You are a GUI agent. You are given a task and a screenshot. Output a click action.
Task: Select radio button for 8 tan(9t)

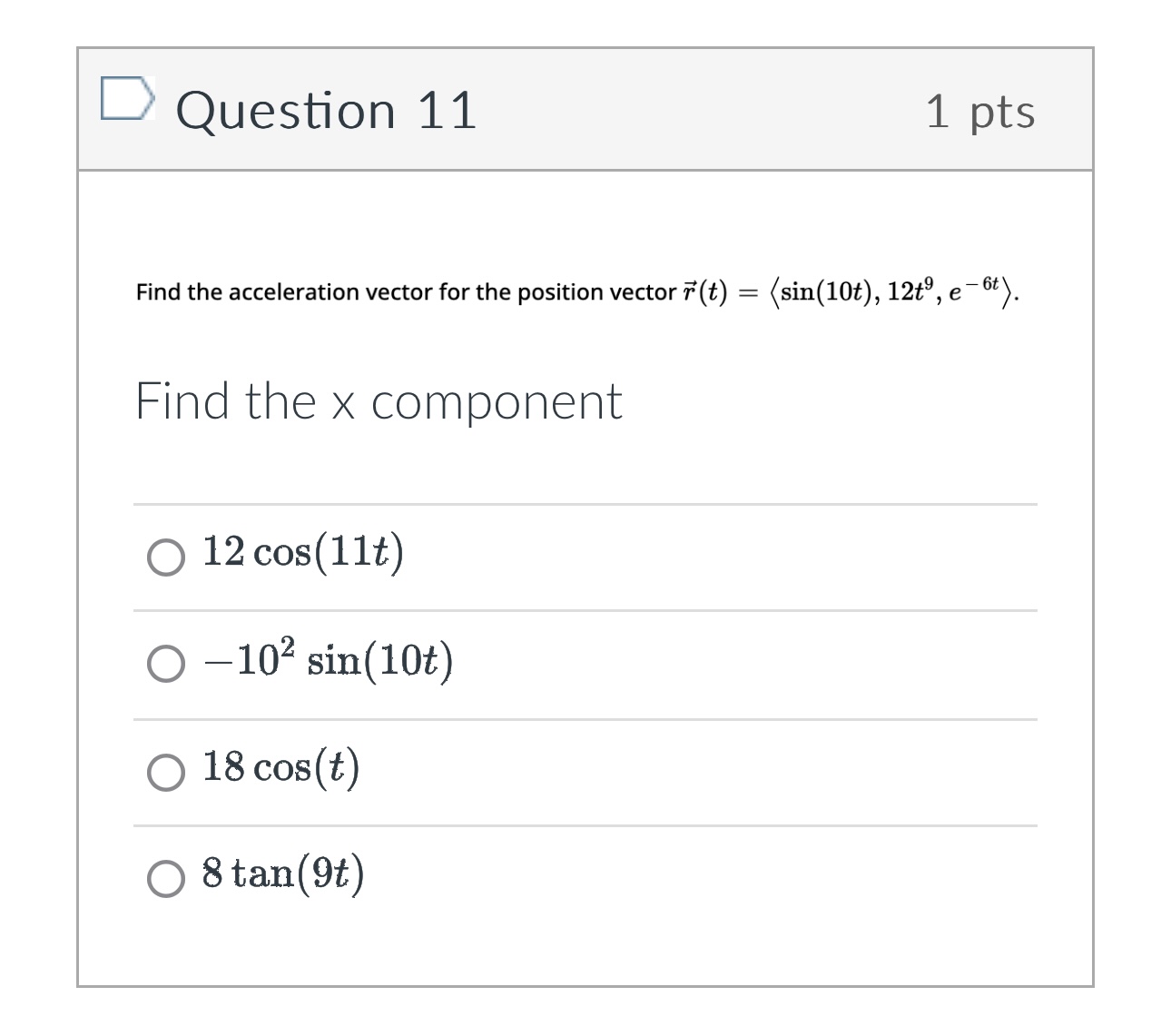[165, 880]
